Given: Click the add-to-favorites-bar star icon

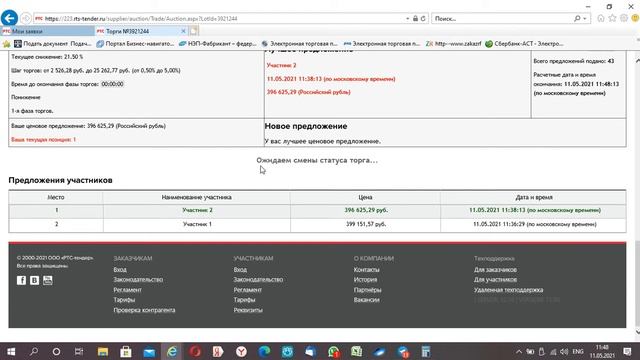Looking at the screenshot, I should [x=7, y=44].
